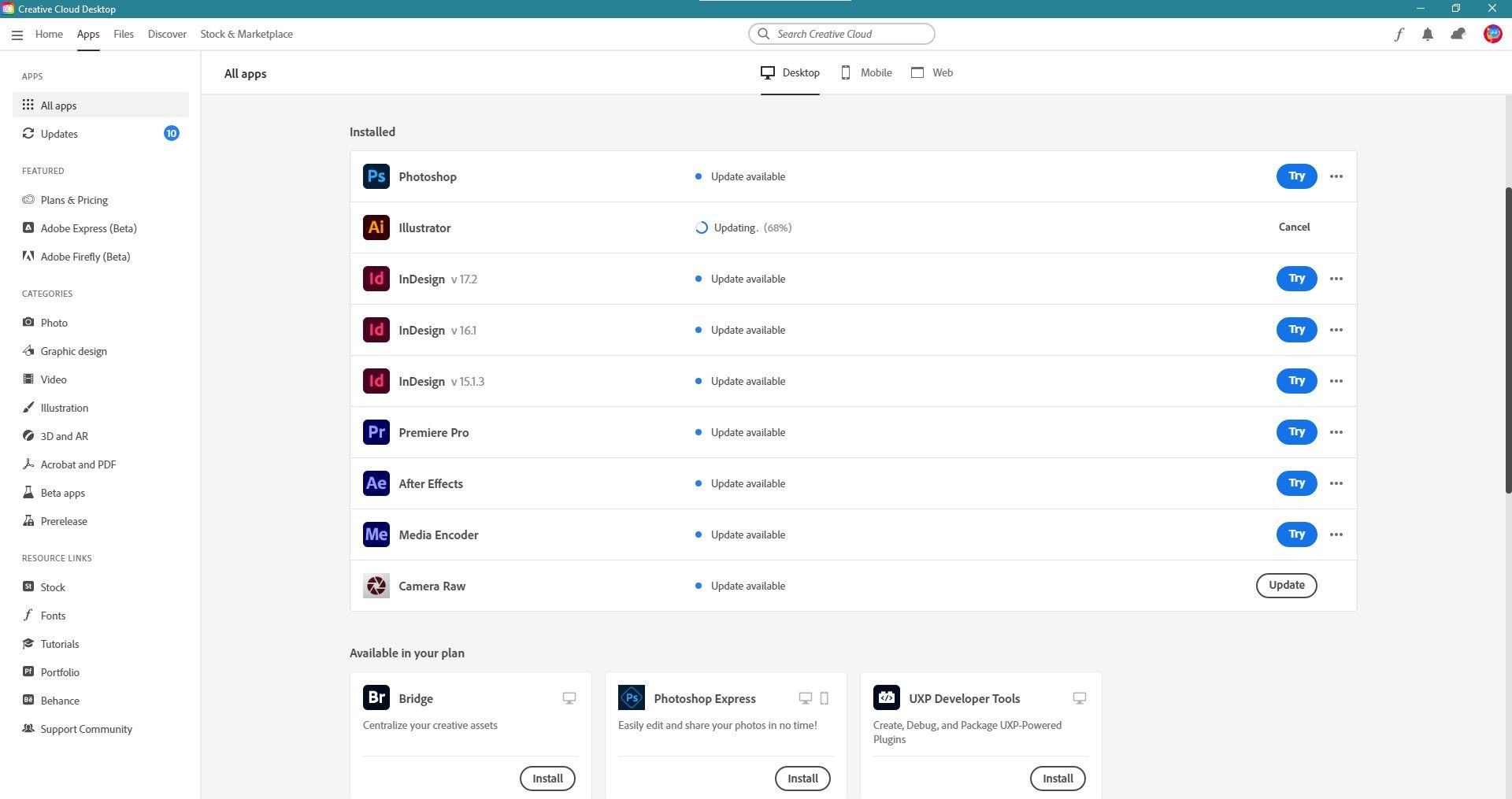Switch to the Files tab
The height and width of the screenshot is (799, 1512).
(x=124, y=34)
